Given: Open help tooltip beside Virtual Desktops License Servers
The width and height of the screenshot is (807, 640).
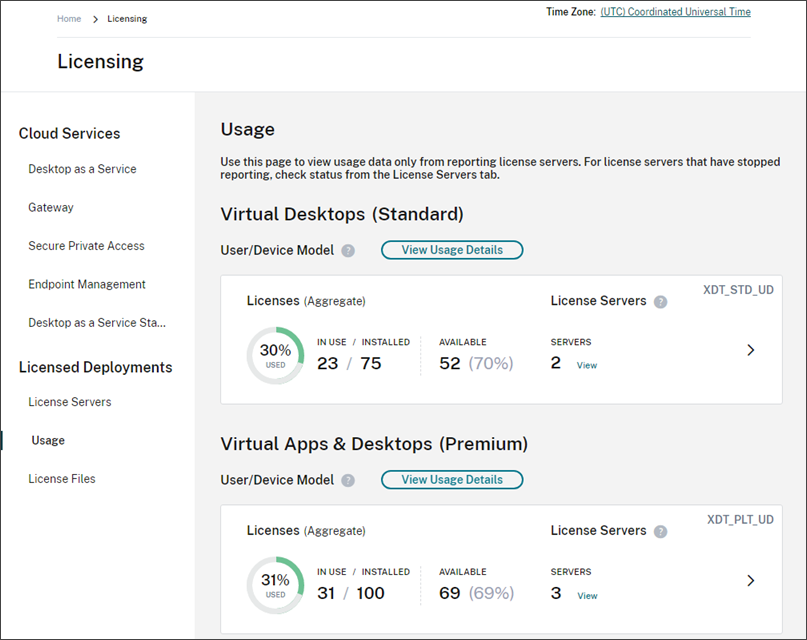Looking at the screenshot, I should 660,302.
